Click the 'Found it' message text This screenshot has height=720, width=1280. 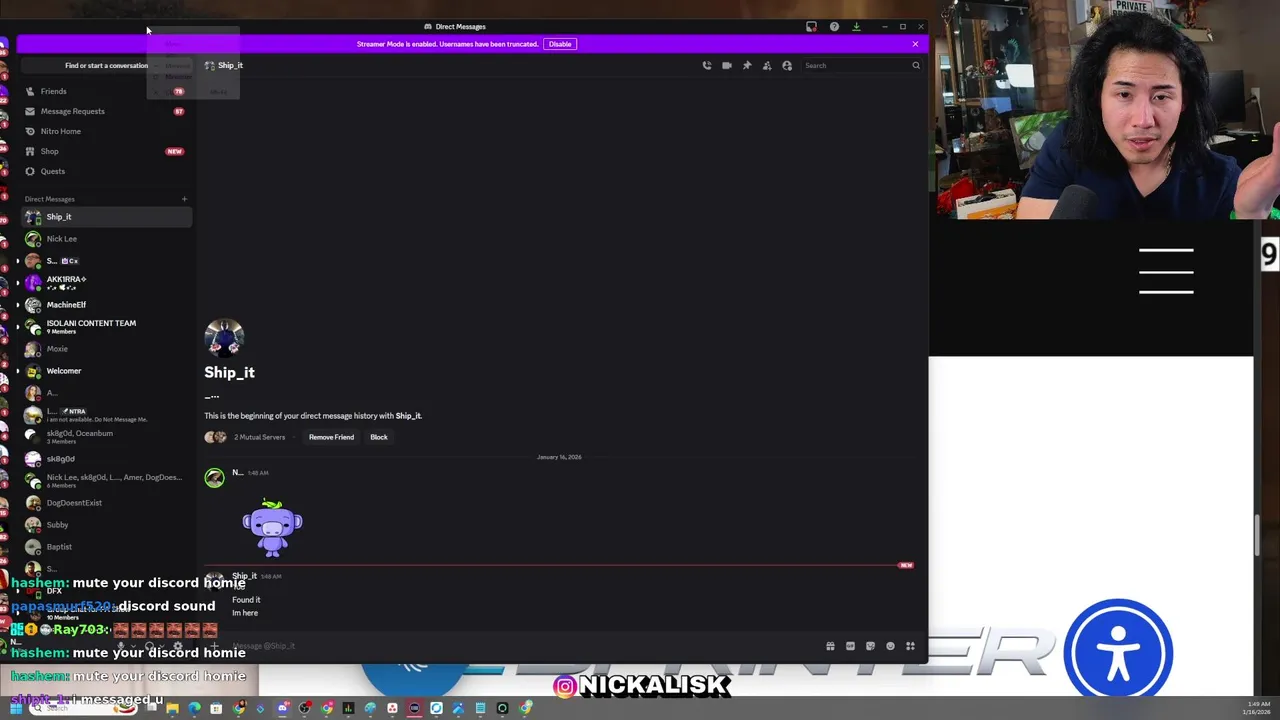coord(246,600)
